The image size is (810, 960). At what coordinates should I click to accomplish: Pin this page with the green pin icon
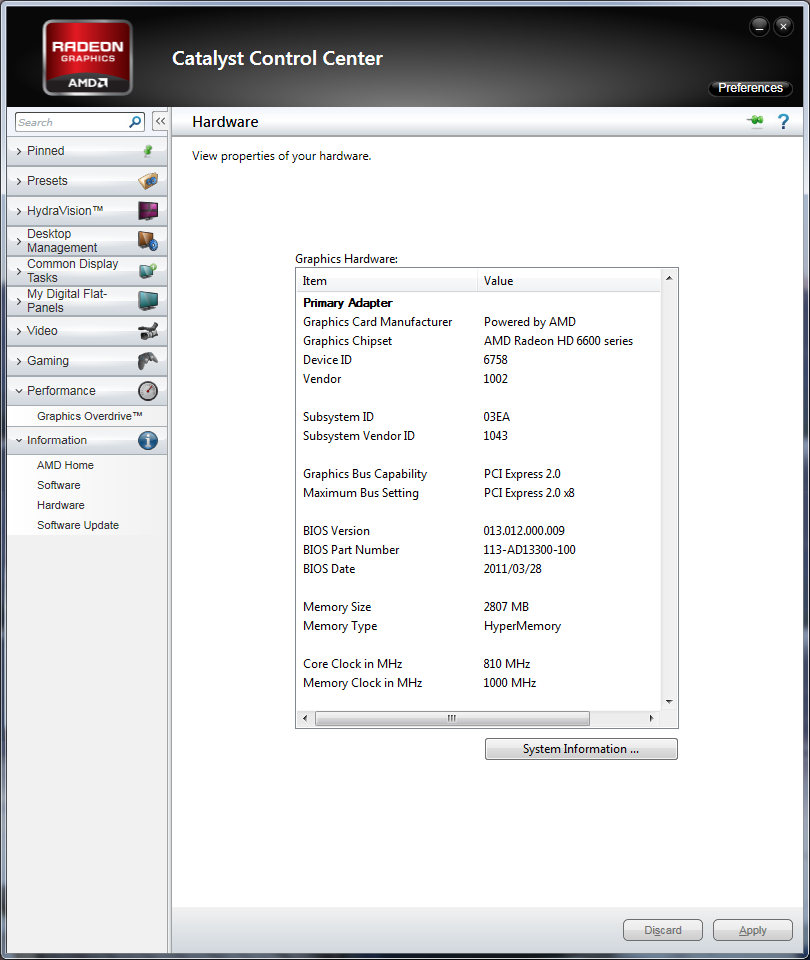[x=756, y=121]
